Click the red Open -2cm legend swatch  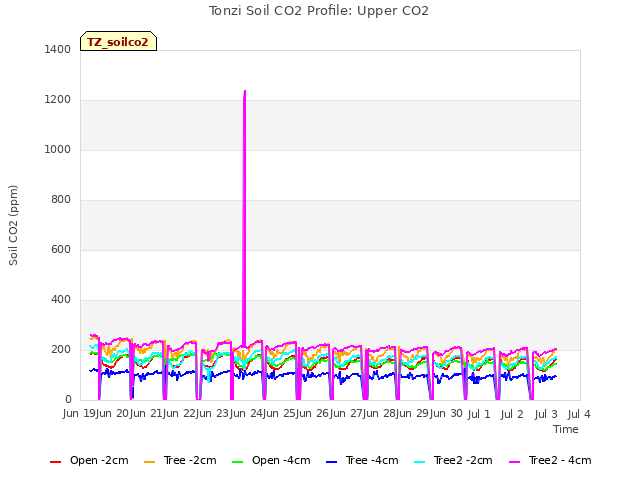coord(55,462)
